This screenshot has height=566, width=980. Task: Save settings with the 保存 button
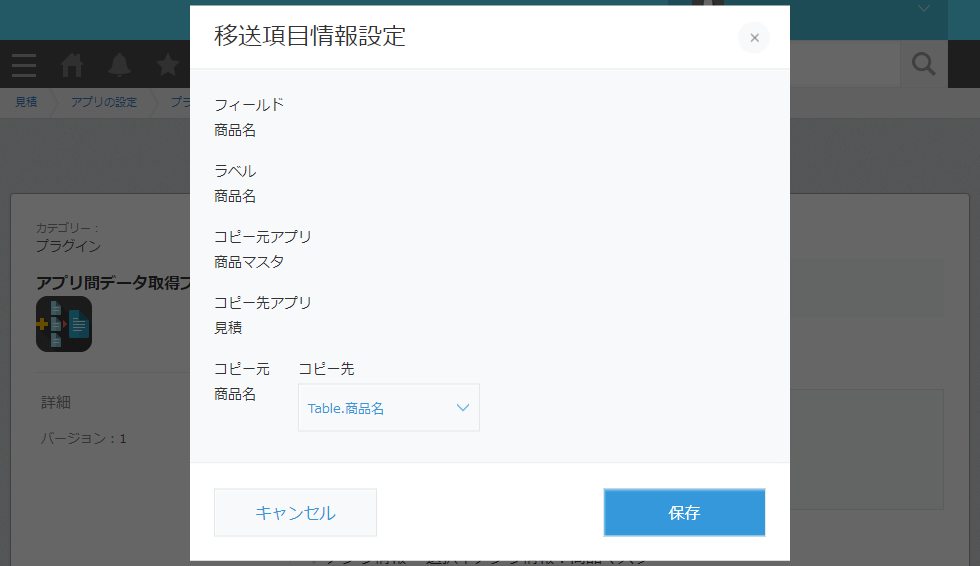[684, 512]
